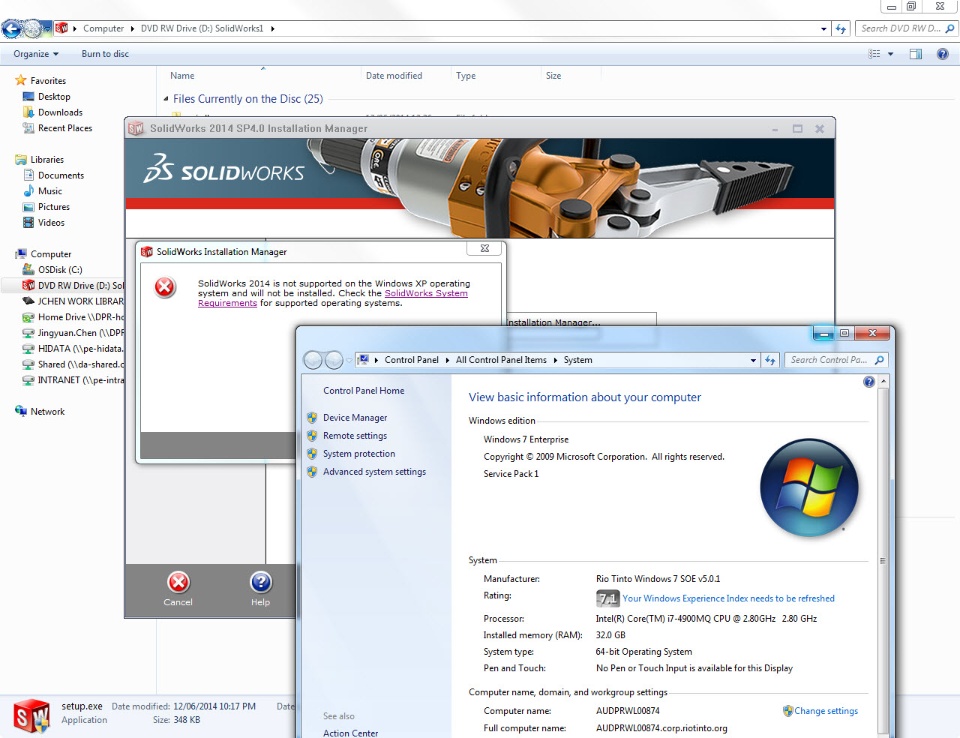Click the setup.exe SolidWorks icon in details pane

tap(31, 716)
